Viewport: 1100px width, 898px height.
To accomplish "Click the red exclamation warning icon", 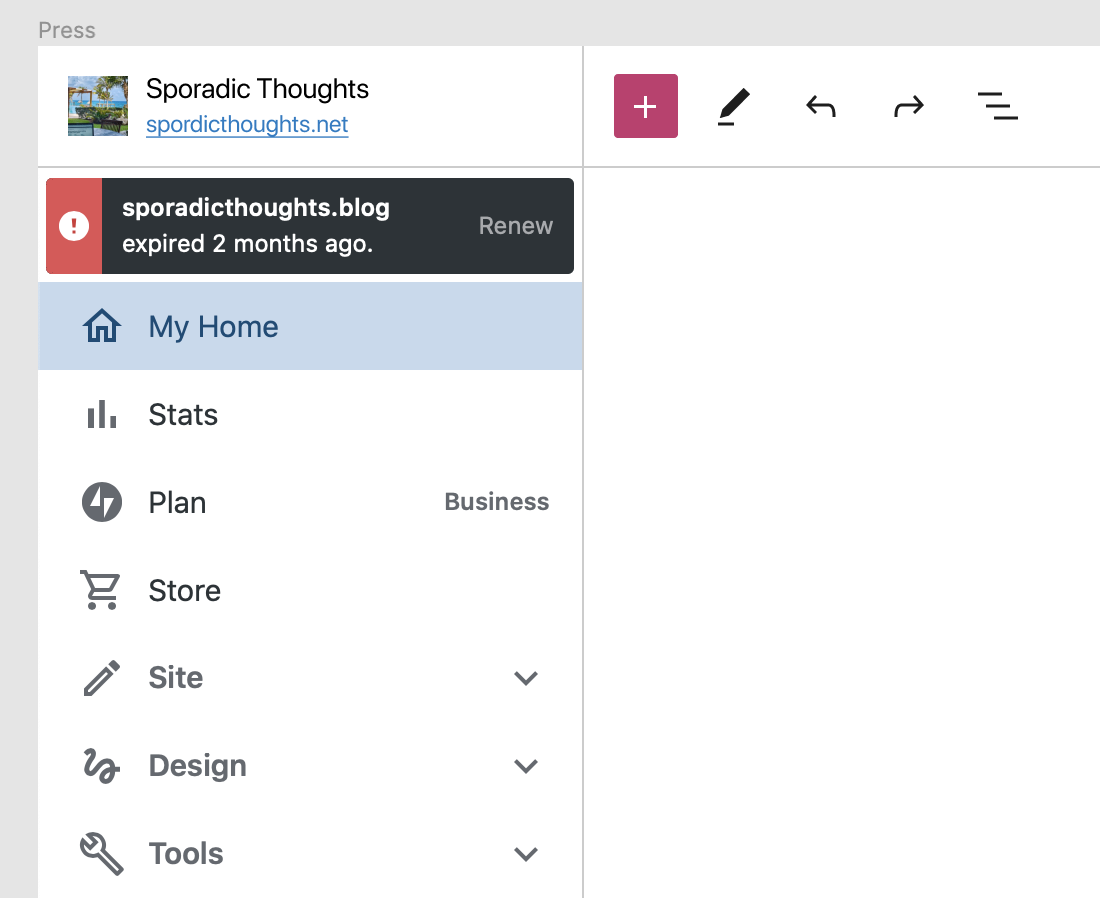I will 74,226.
